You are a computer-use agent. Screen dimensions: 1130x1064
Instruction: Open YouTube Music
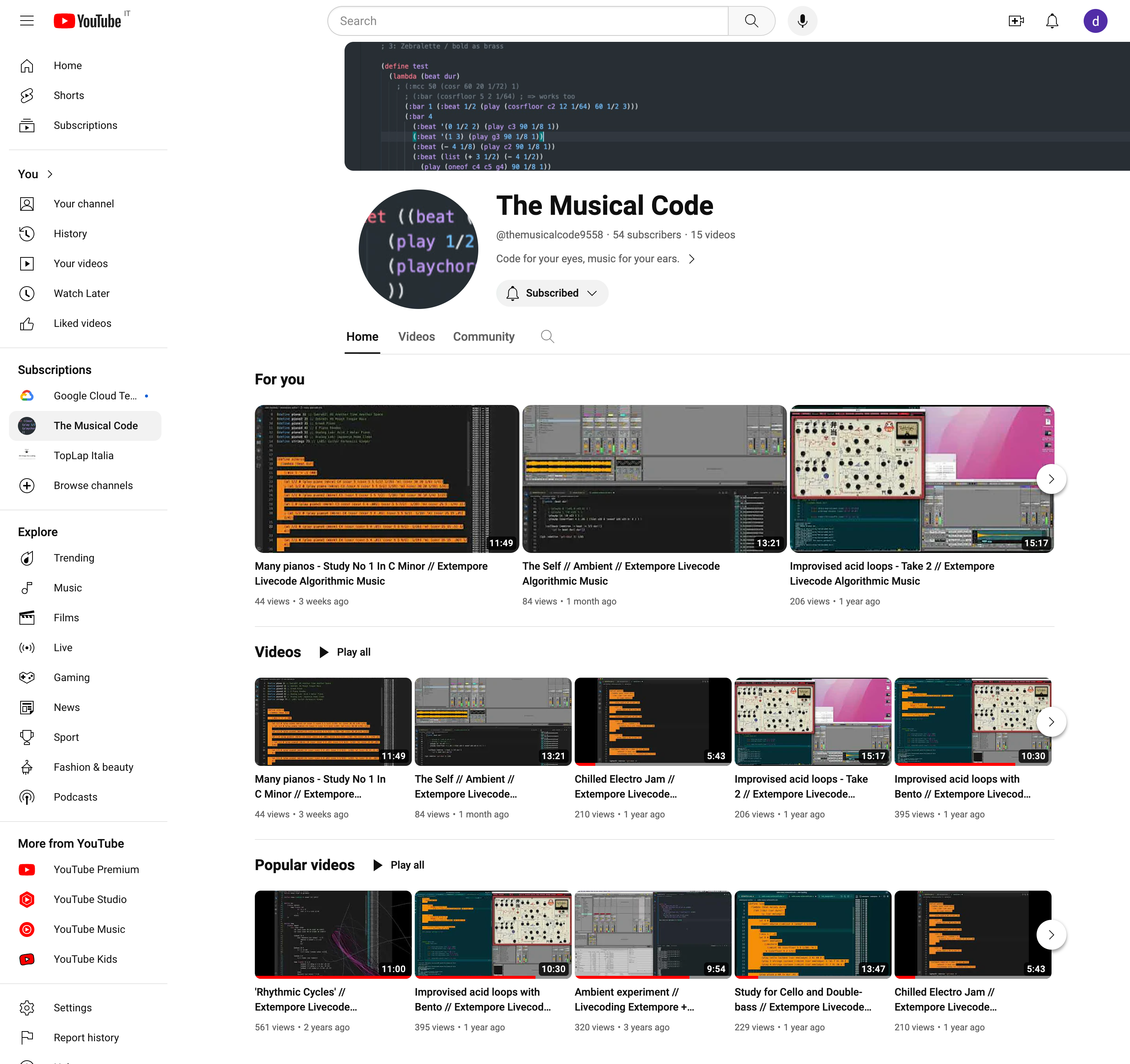85,929
